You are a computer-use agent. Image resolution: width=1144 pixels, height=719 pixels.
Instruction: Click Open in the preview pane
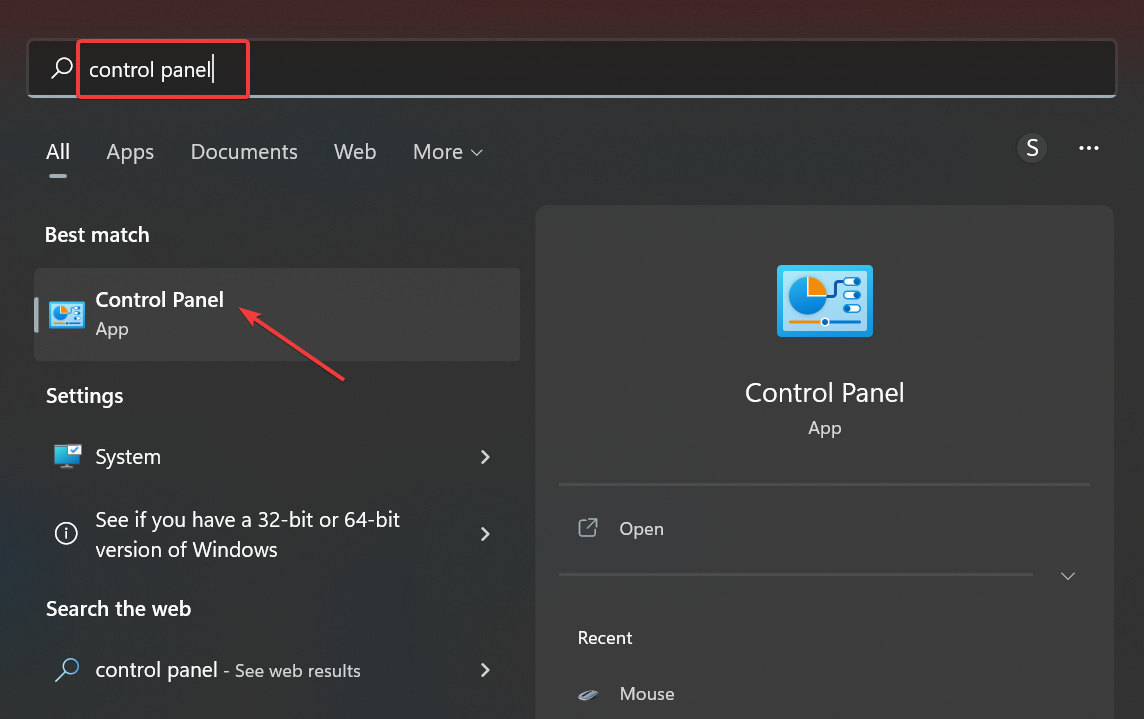pos(824,528)
